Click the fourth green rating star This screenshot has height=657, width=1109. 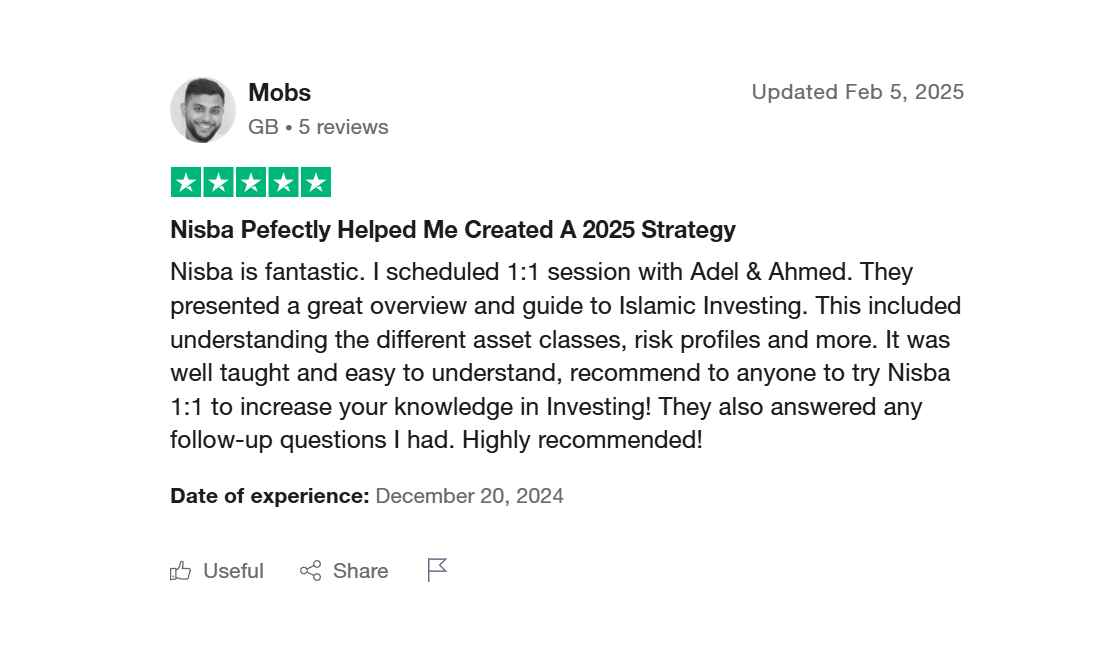tap(283, 183)
